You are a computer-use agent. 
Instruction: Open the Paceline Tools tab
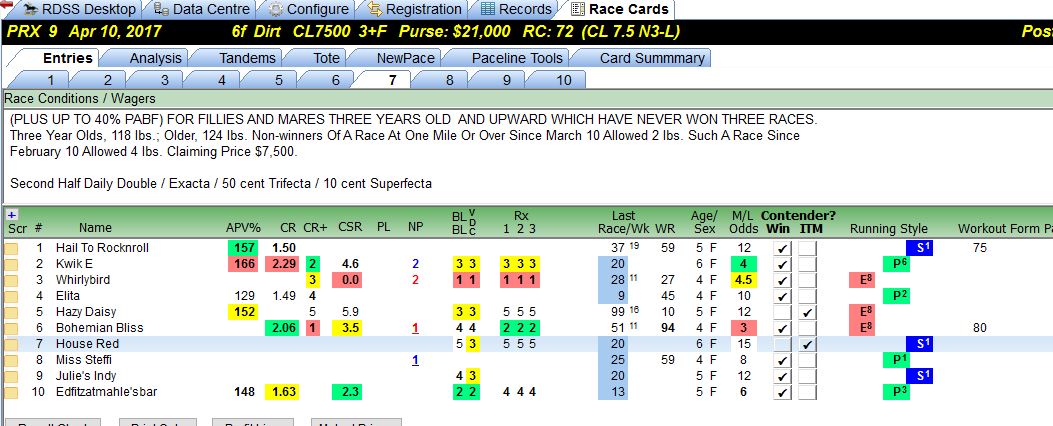(516, 58)
